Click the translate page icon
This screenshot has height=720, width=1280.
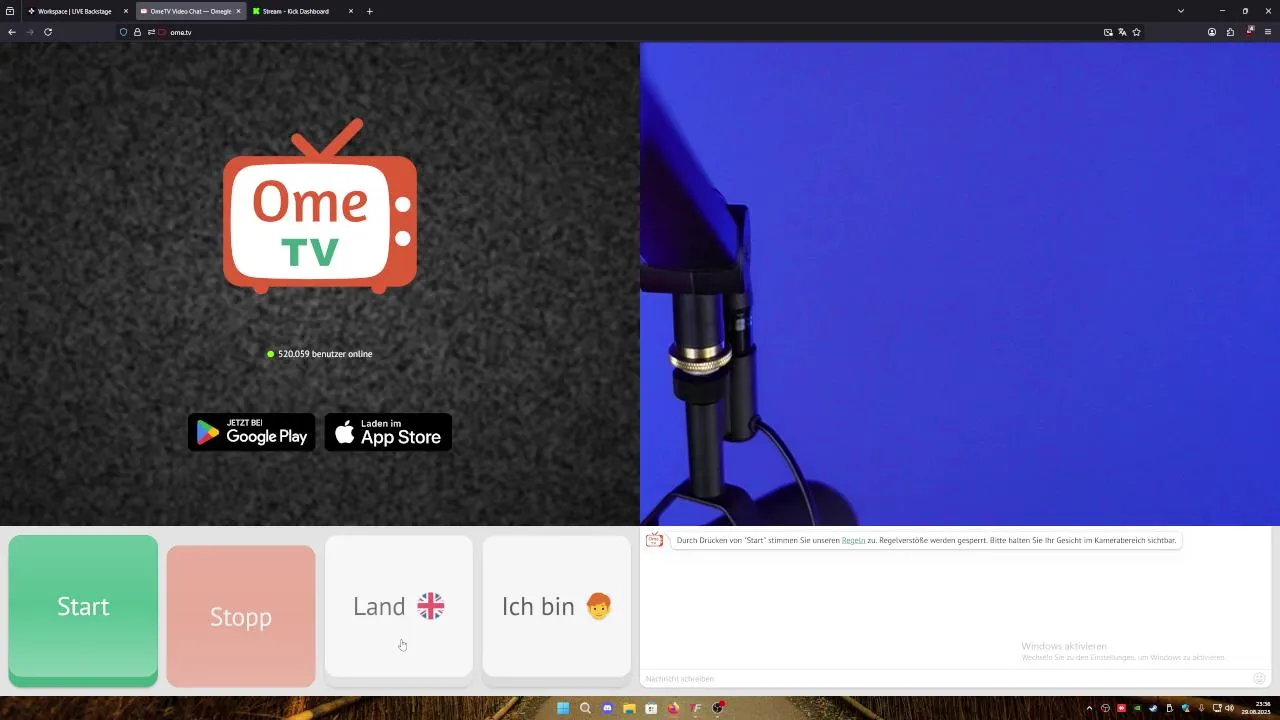(1122, 32)
